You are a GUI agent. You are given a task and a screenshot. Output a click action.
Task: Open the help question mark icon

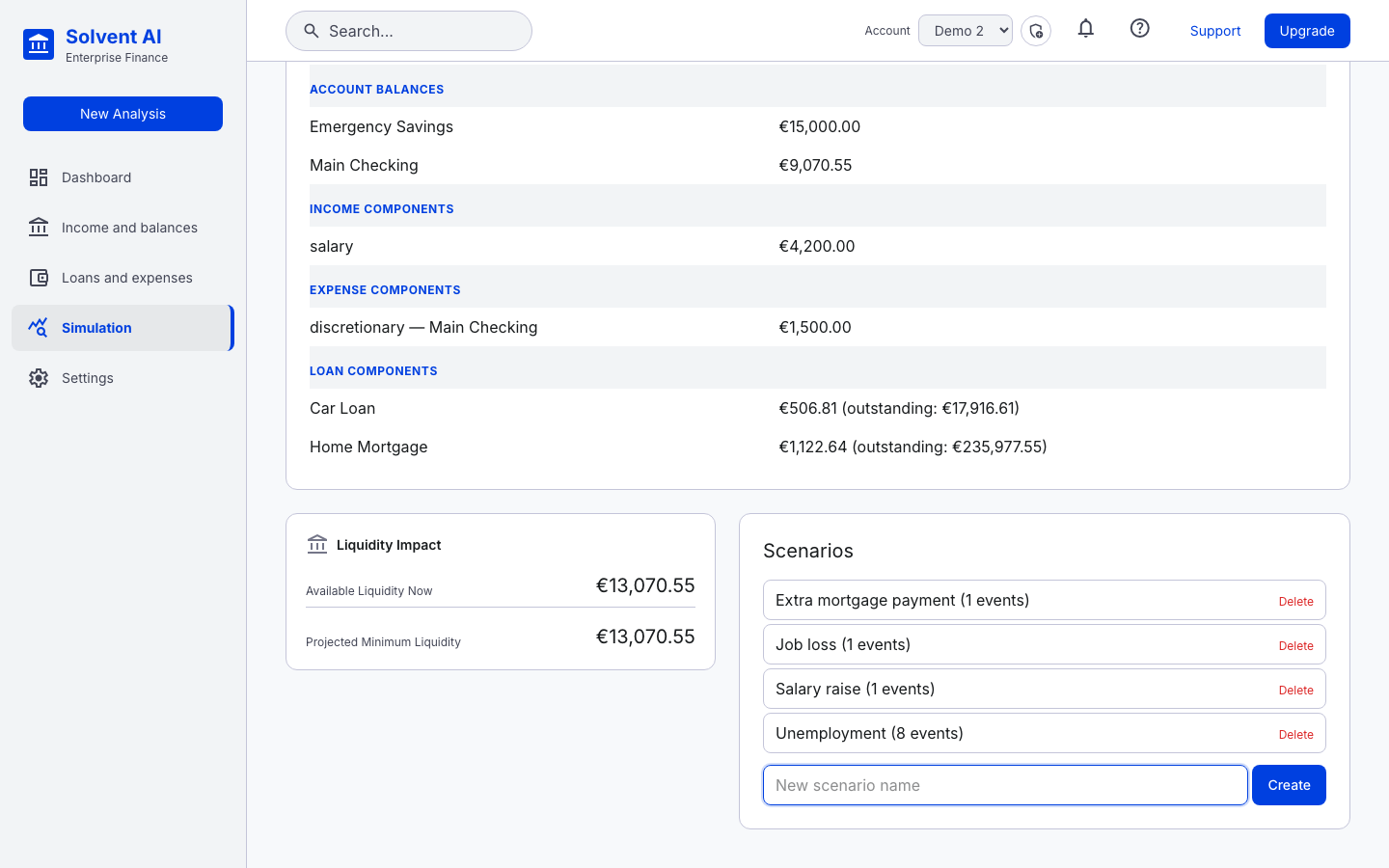point(1140,29)
